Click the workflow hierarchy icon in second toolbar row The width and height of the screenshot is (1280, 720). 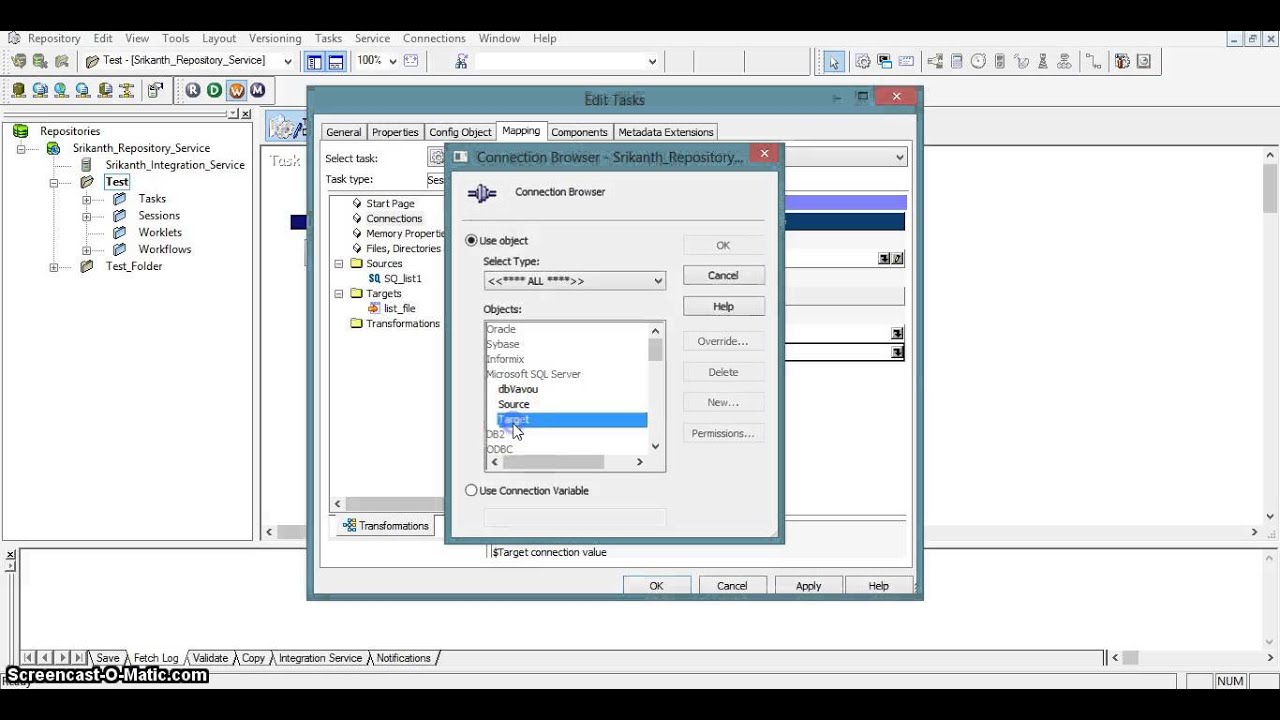126,90
